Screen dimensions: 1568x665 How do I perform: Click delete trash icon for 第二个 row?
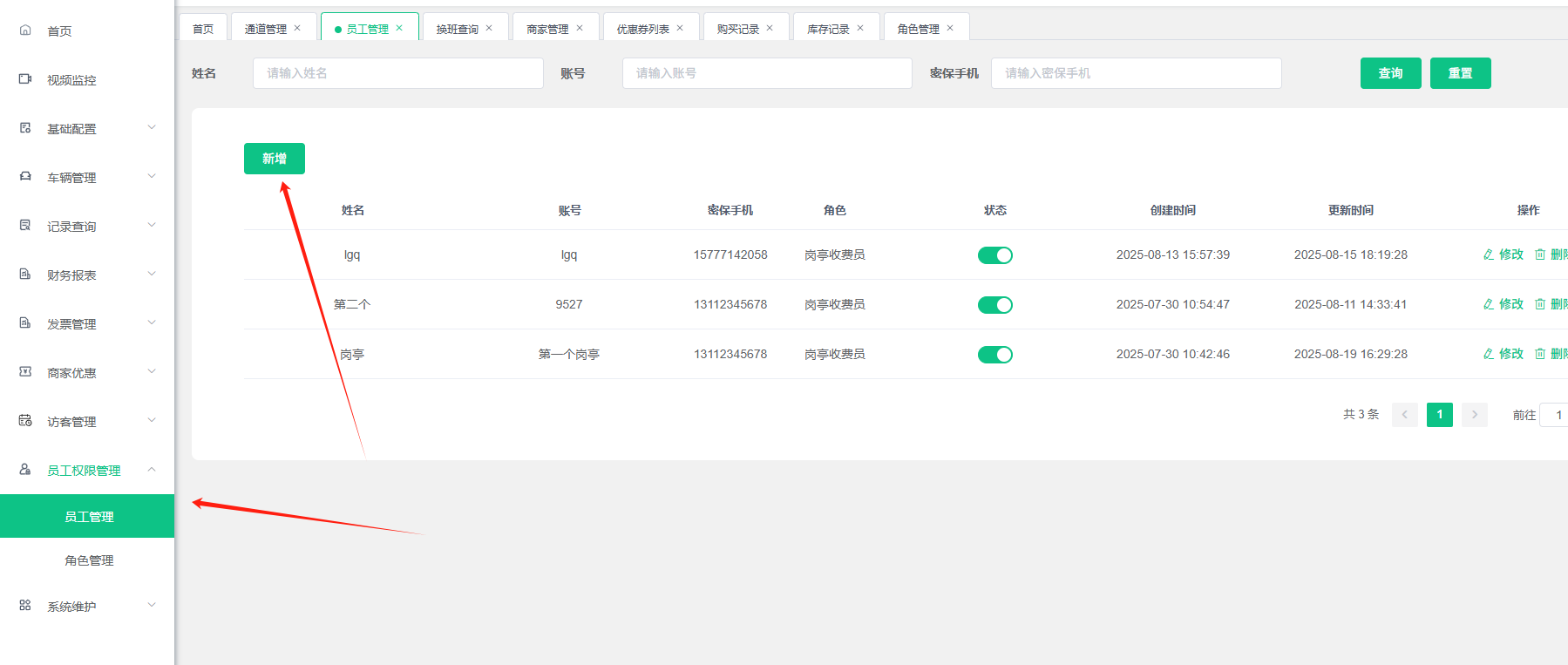click(x=1540, y=304)
